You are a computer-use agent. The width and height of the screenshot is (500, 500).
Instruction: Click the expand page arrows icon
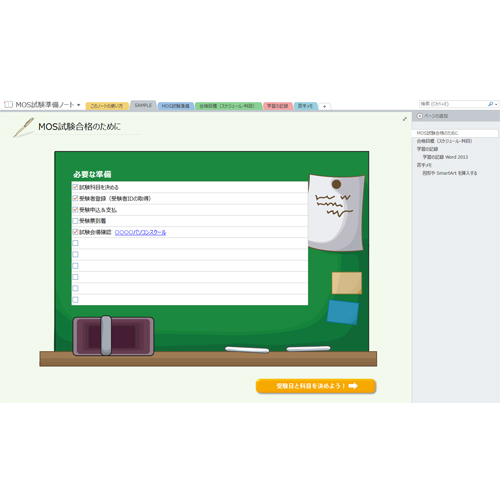coord(404,119)
